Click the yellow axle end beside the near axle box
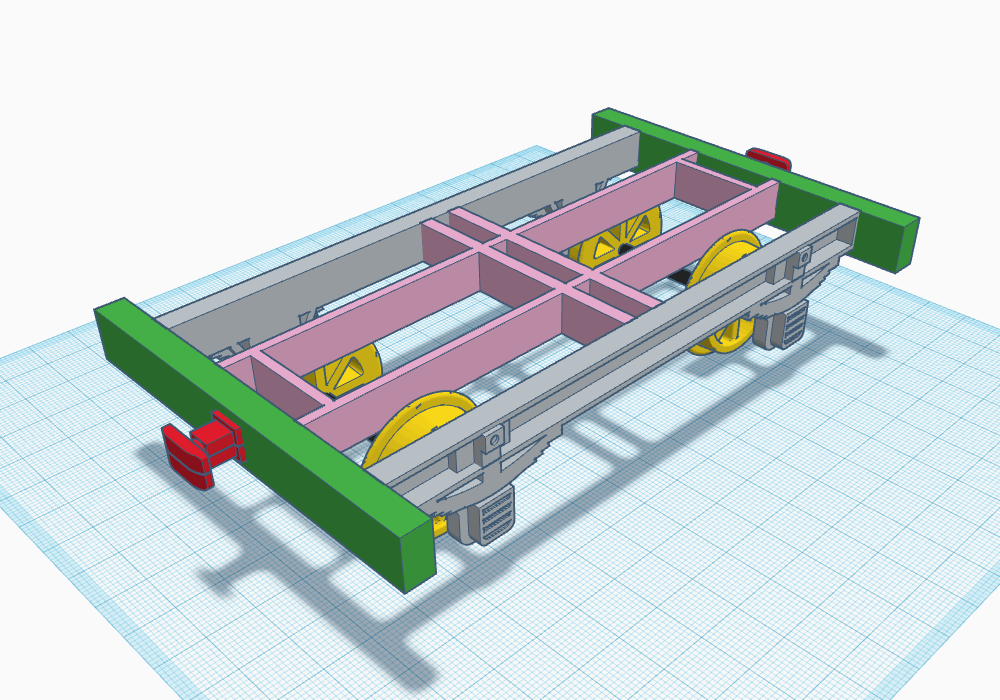Image resolution: width=1000 pixels, height=700 pixels. pyautogui.click(x=441, y=525)
